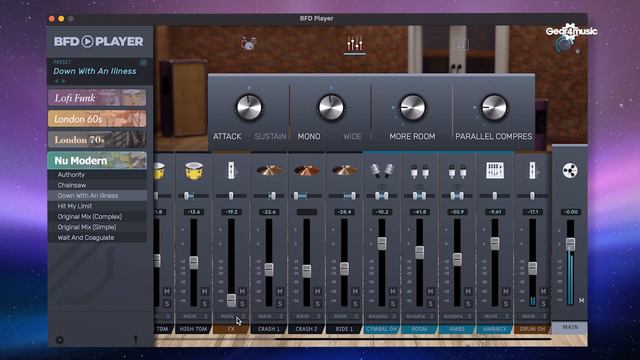Mute the Crash 2 channel
Viewport: 640px width, 360px height.
click(x=317, y=291)
